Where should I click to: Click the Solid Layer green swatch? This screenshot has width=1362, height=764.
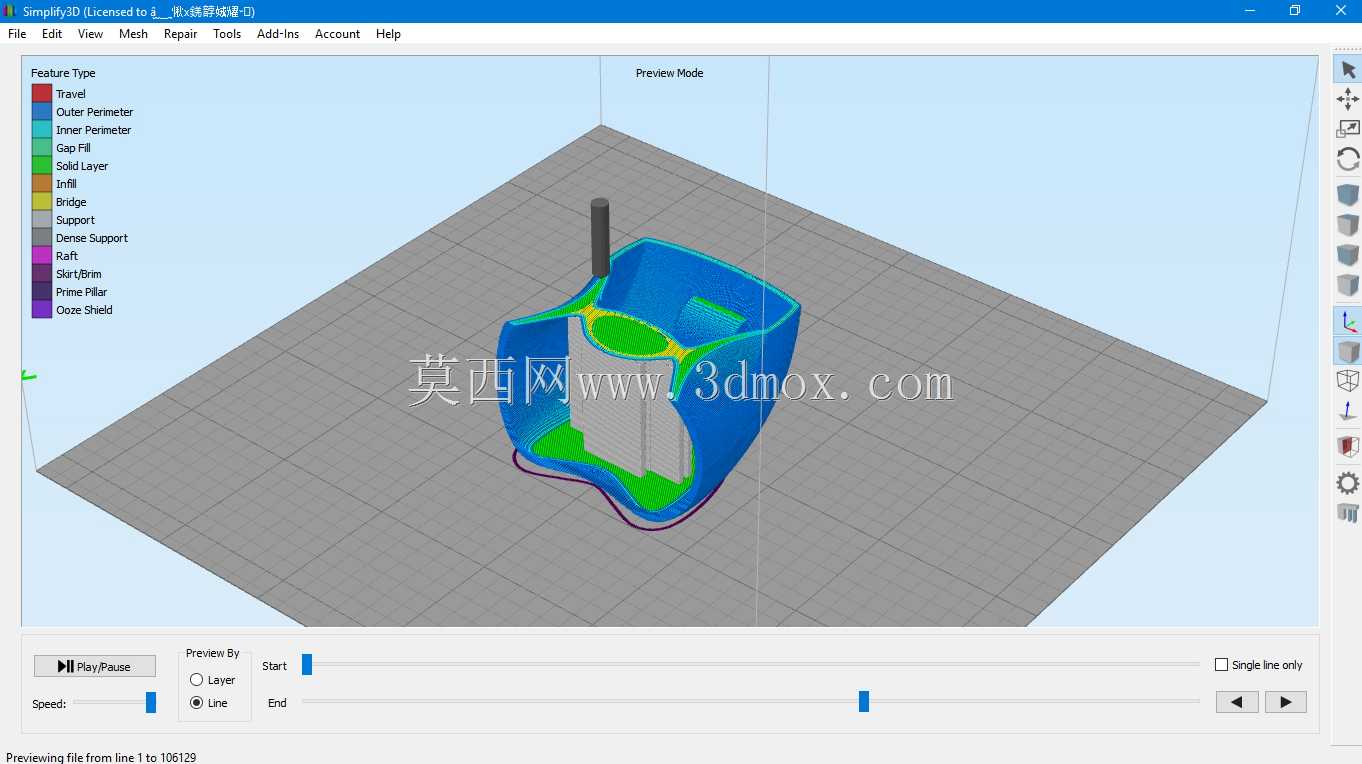41,165
